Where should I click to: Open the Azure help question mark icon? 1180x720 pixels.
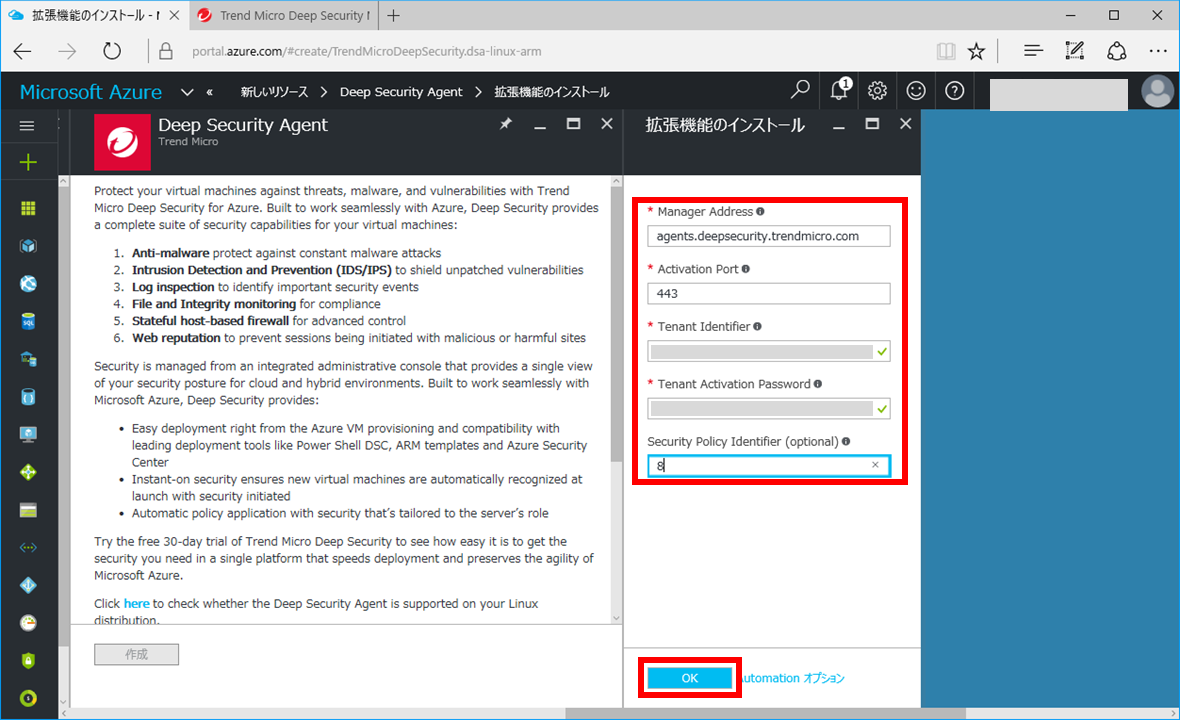pos(953,91)
